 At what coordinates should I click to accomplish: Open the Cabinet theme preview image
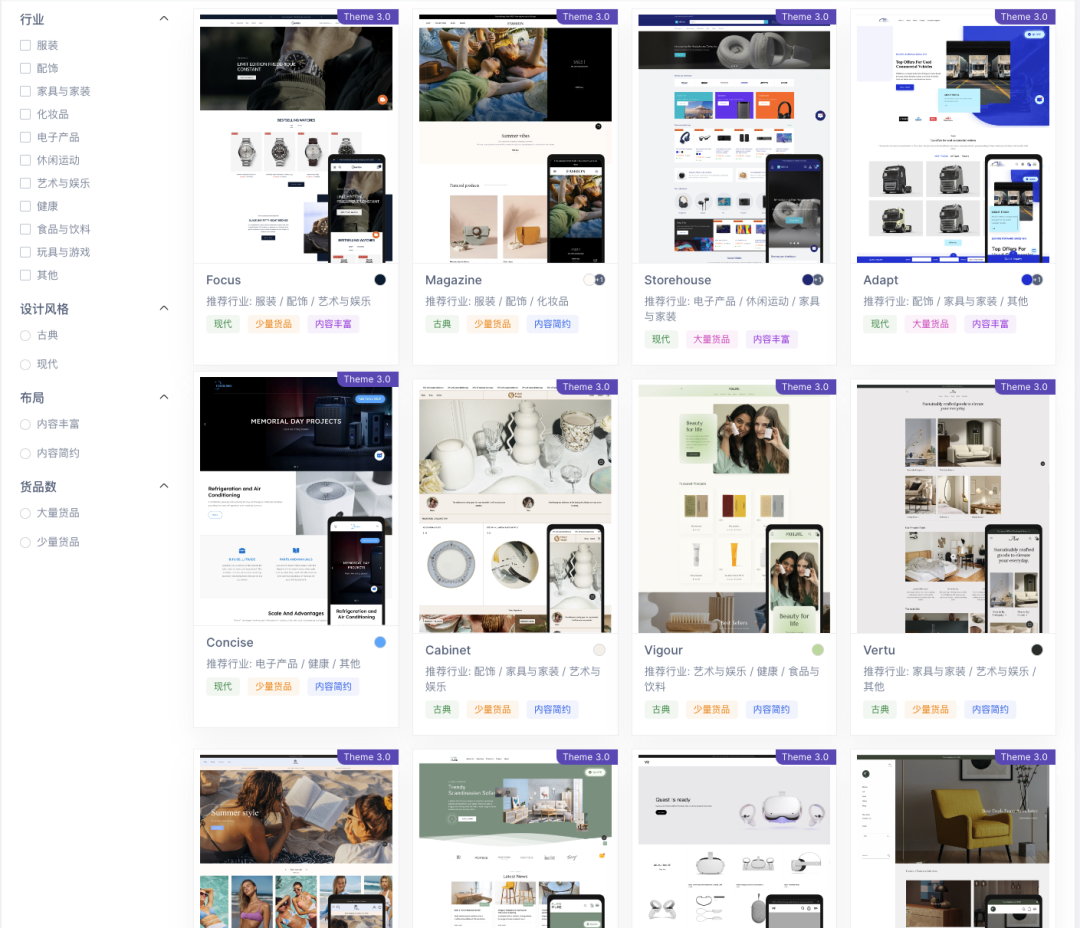[x=515, y=510]
